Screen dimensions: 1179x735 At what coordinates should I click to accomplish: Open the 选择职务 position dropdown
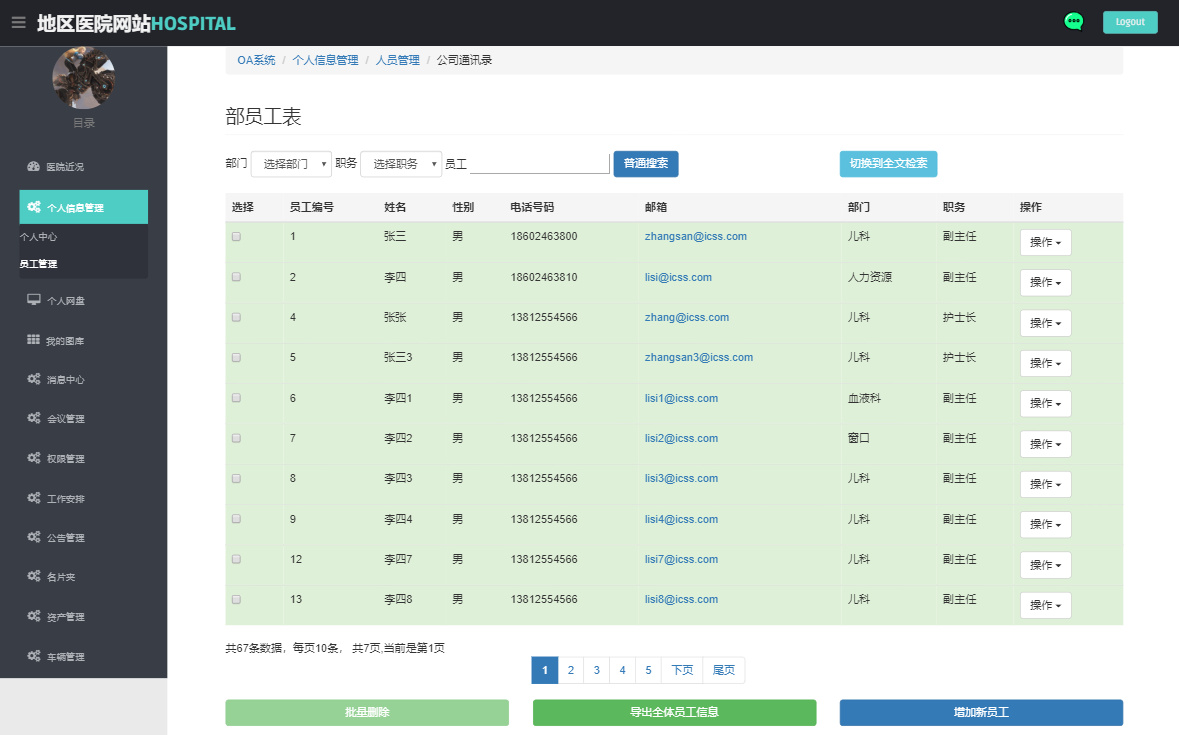(x=401, y=164)
